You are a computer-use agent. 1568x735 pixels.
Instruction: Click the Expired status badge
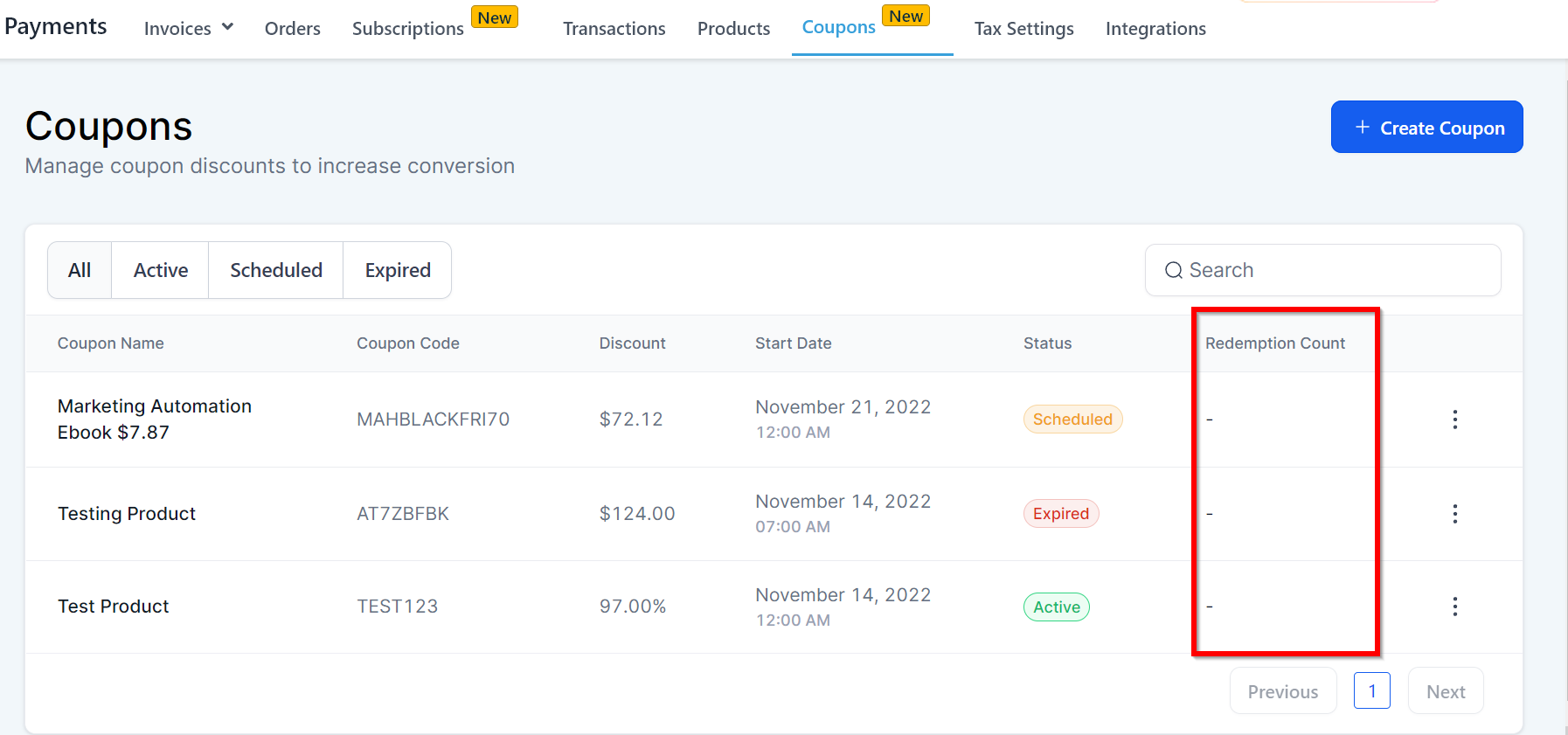coord(1061,514)
